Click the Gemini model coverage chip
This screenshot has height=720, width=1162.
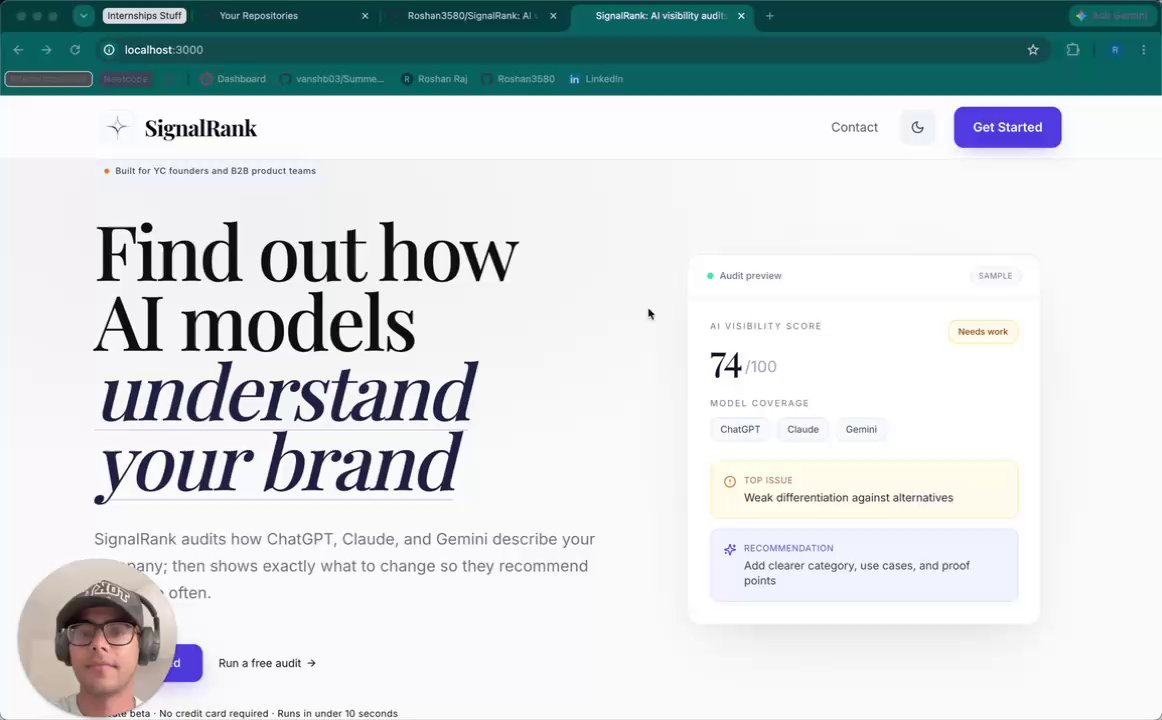click(x=861, y=430)
